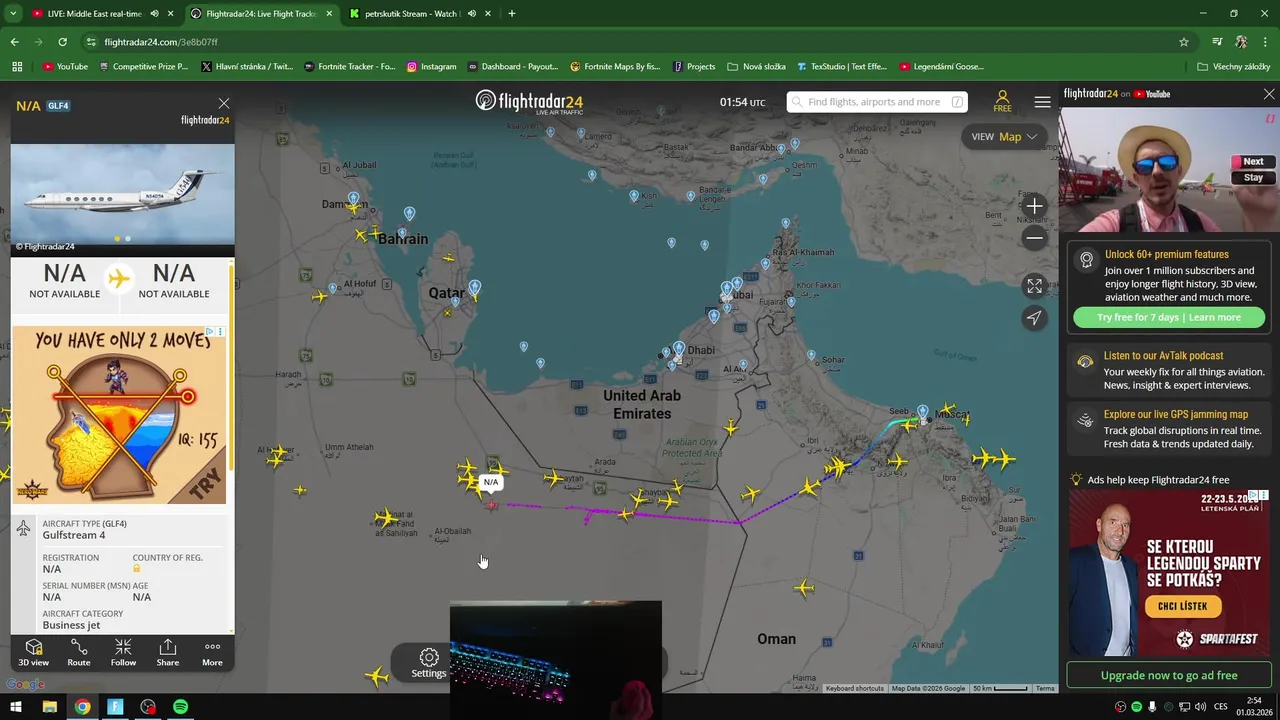The height and width of the screenshot is (720, 1280).
Task: Switch to petrskutik Stream browser tab
Action: pos(410,14)
